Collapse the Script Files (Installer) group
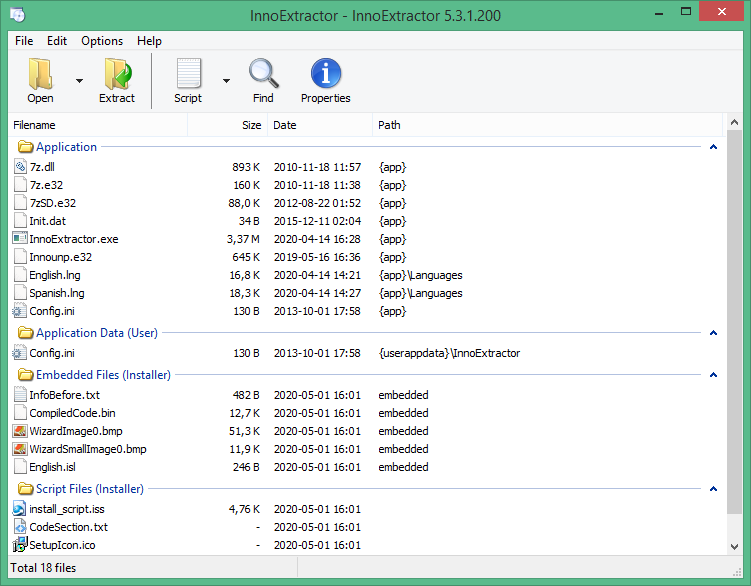Screen dimensions: 751x586 click(x=713, y=489)
